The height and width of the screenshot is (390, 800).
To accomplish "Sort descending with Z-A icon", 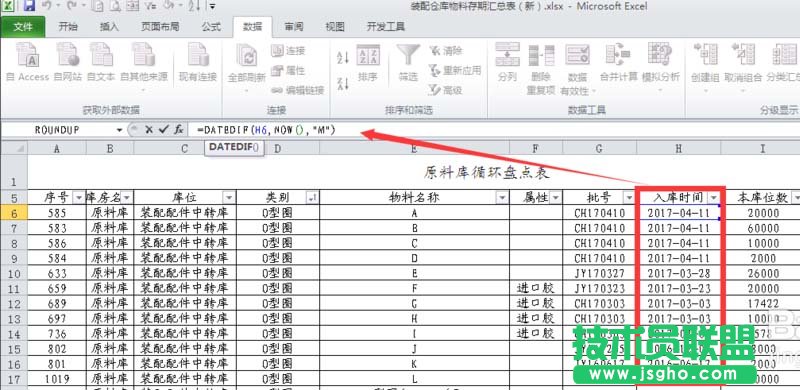I will click(343, 83).
